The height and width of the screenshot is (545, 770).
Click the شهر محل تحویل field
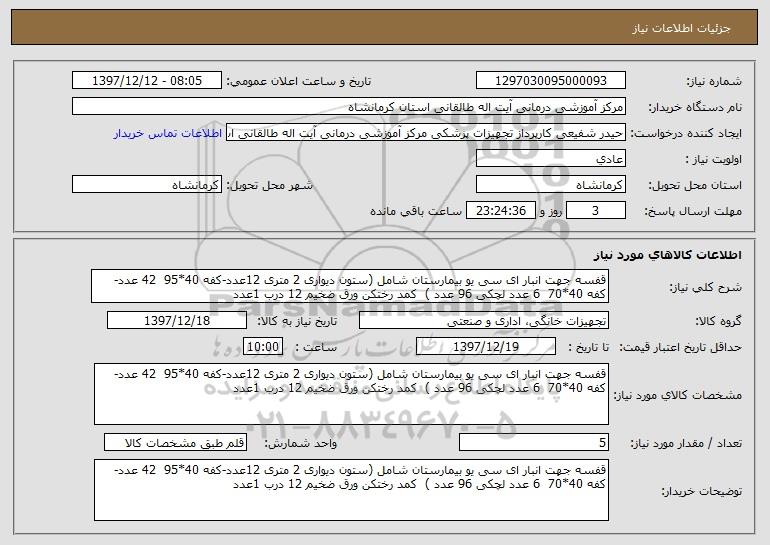point(147,185)
